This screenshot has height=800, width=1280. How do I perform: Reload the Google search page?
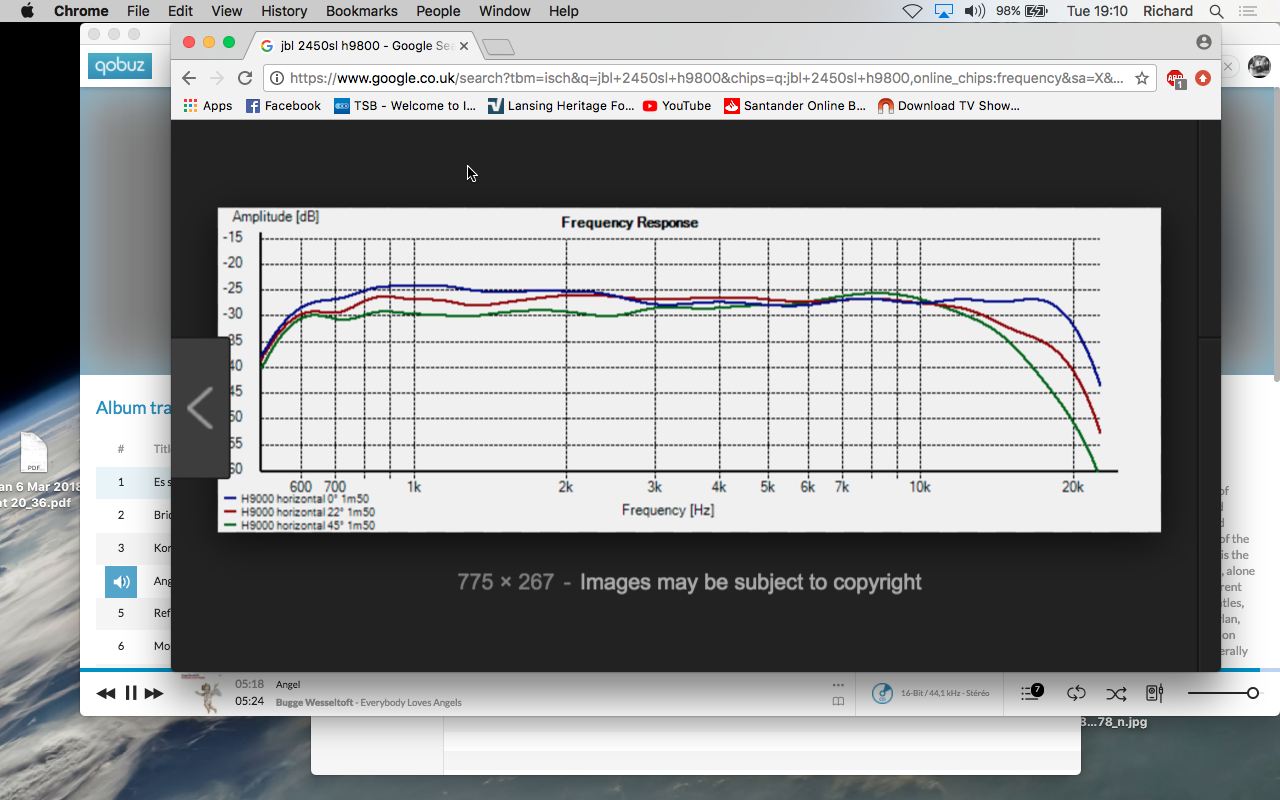click(x=245, y=78)
